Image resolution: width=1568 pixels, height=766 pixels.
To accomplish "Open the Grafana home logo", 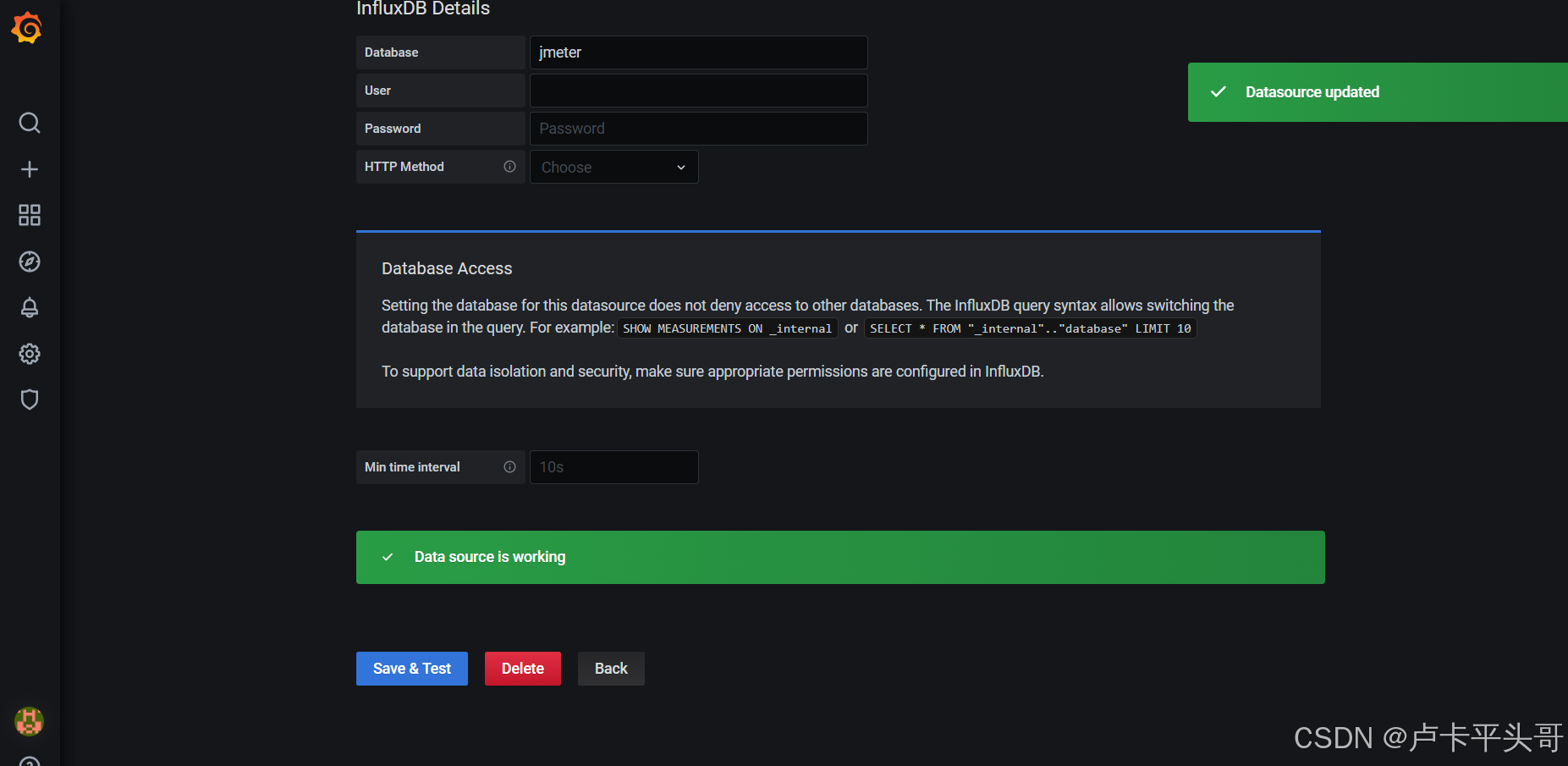I will click(x=27, y=28).
